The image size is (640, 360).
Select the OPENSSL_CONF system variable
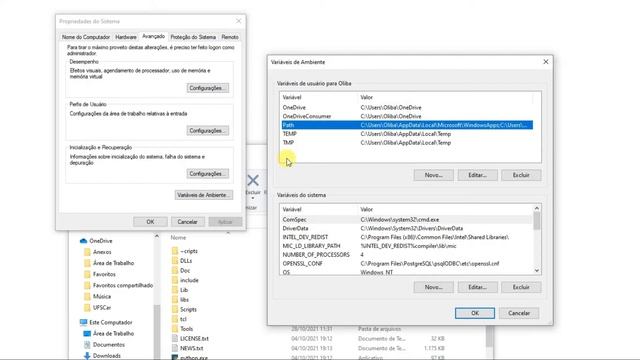(x=407, y=264)
